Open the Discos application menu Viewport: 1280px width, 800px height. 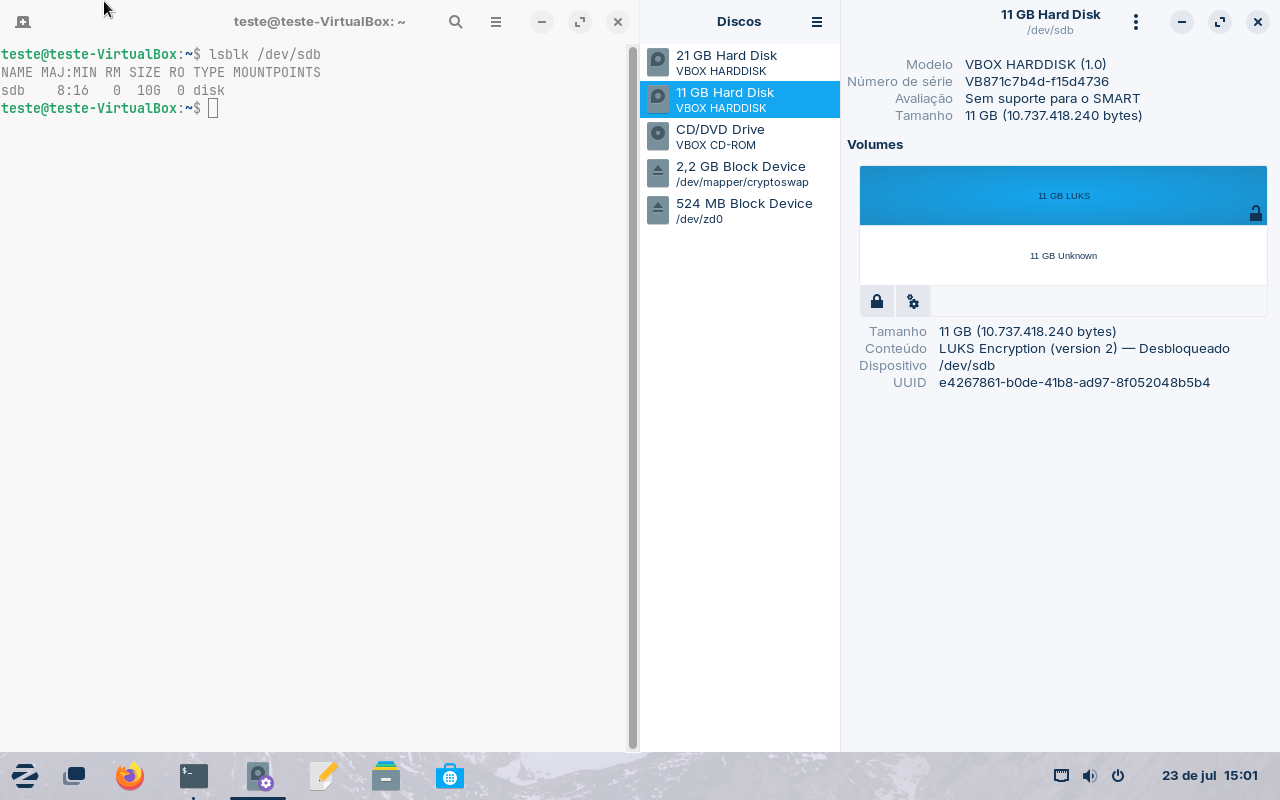point(817,22)
